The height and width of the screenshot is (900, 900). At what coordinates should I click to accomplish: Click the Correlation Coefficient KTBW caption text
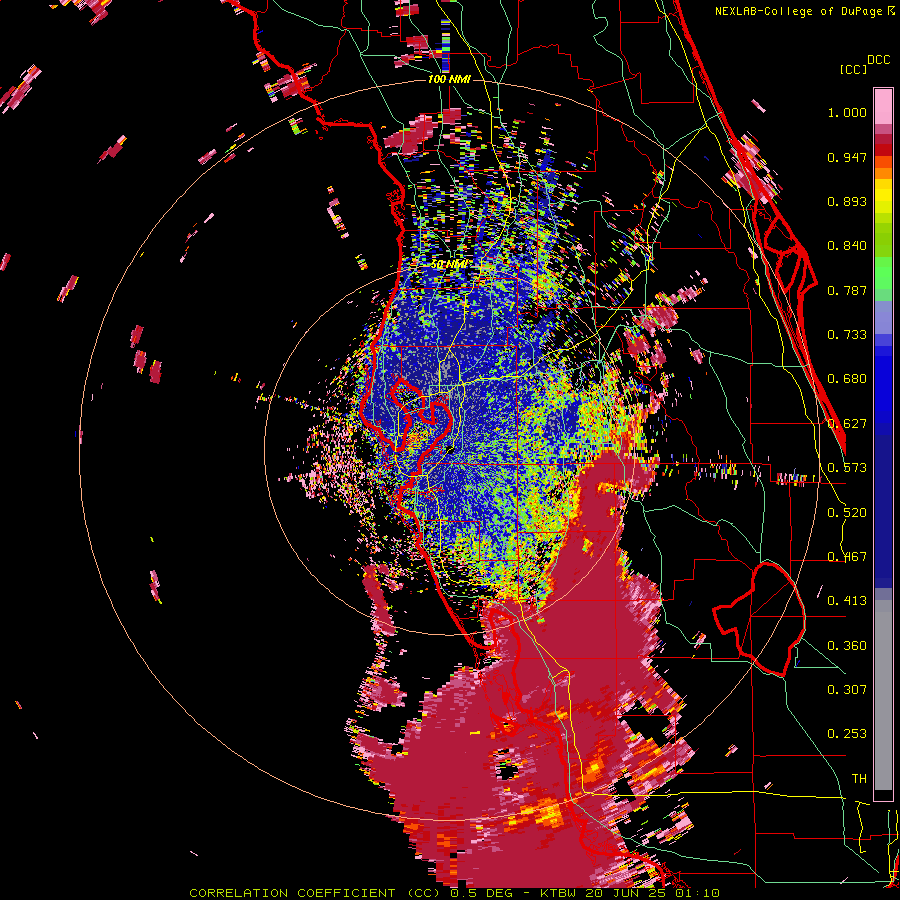(454, 893)
